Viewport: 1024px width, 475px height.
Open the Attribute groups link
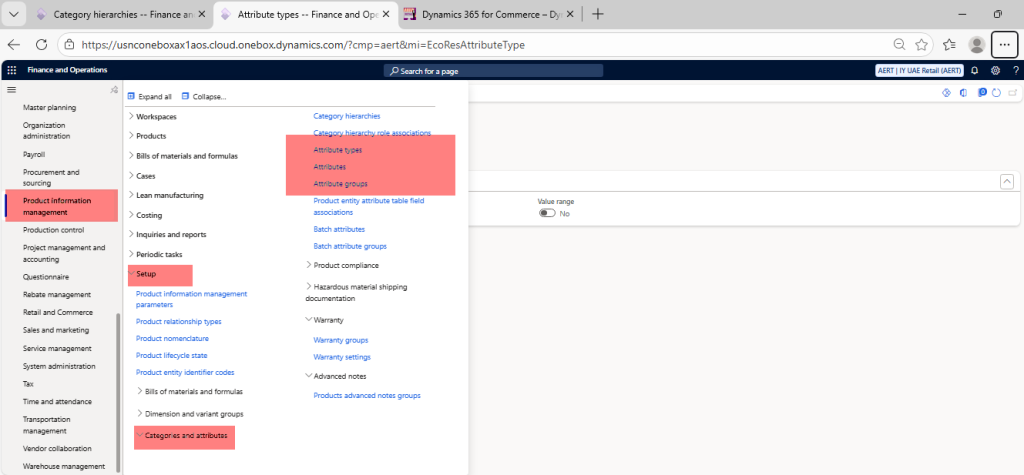[x=340, y=184]
